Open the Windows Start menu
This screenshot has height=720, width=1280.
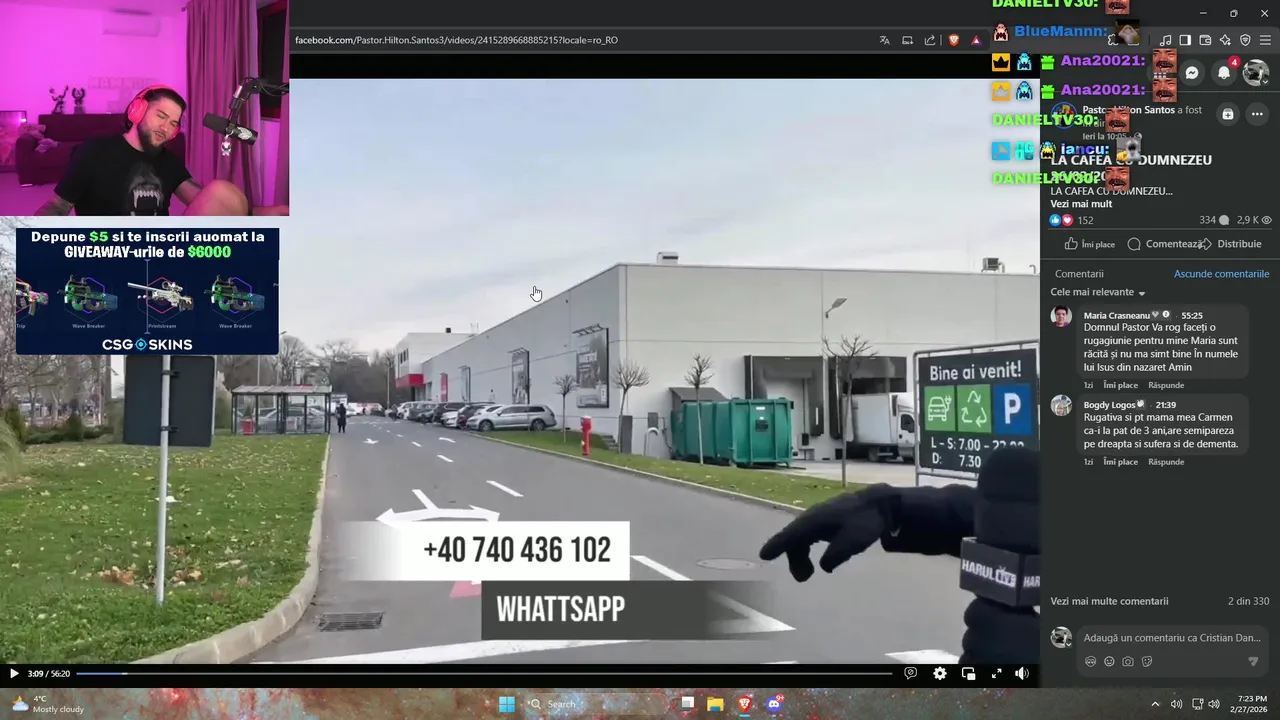(507, 704)
